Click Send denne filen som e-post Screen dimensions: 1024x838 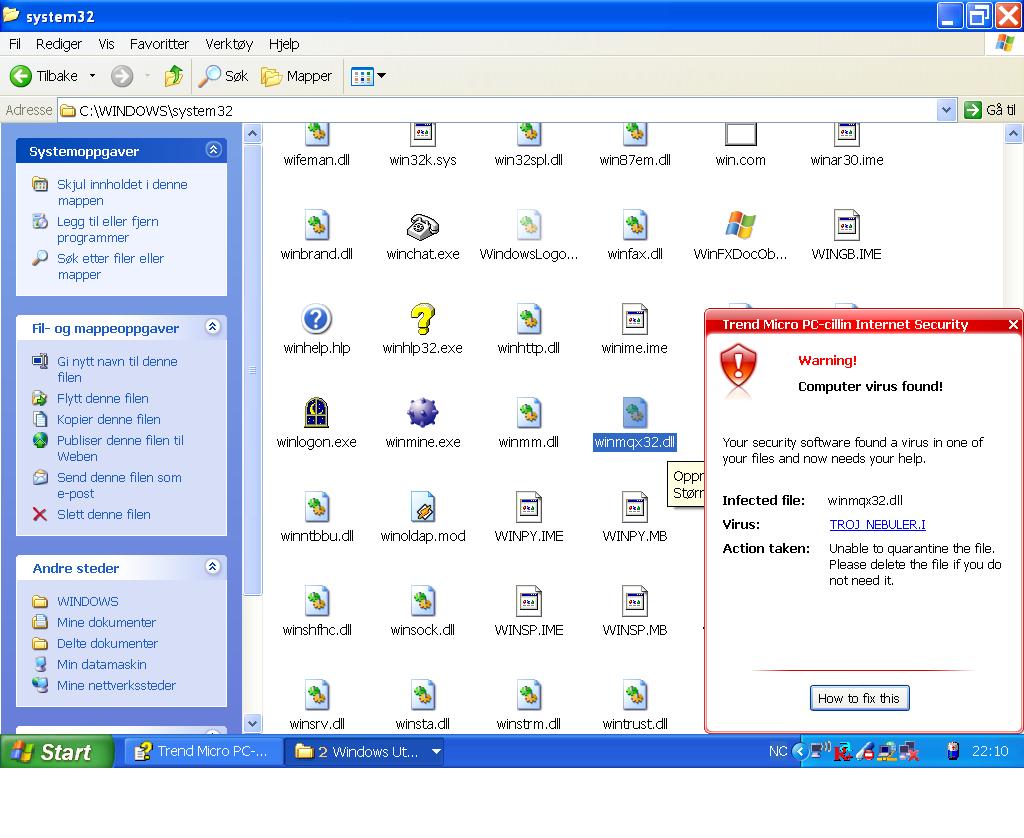[x=119, y=485]
